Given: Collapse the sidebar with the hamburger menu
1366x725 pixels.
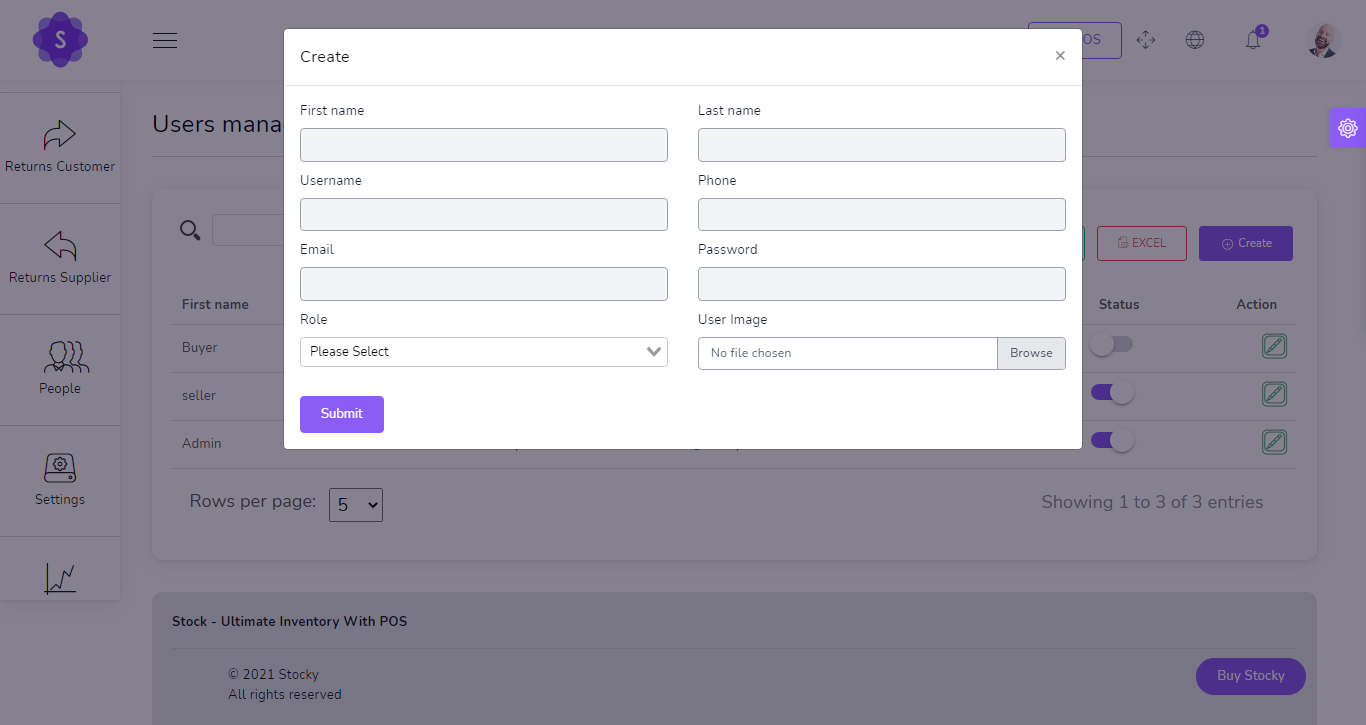Looking at the screenshot, I should [x=164, y=40].
